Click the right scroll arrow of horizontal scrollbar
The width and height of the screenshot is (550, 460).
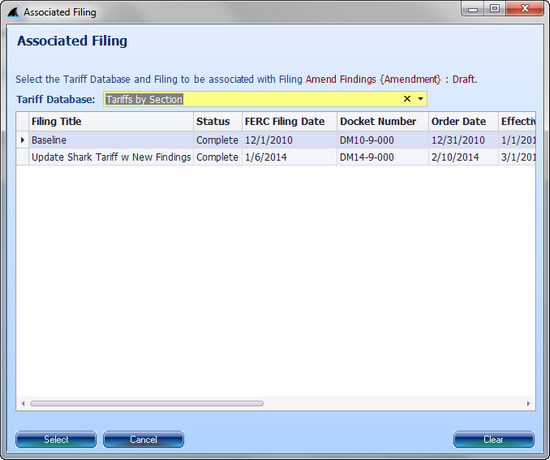coord(528,404)
